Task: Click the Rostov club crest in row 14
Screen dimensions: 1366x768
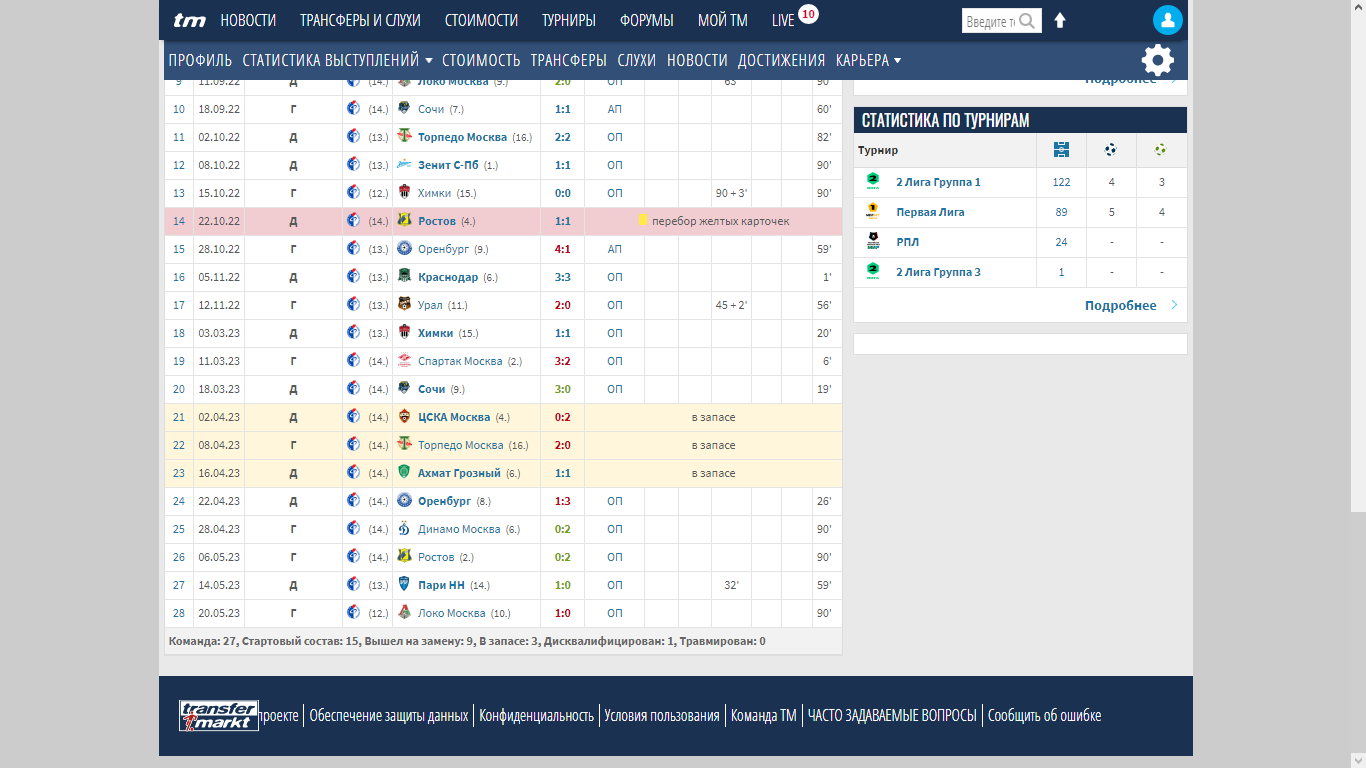Action: [x=404, y=221]
